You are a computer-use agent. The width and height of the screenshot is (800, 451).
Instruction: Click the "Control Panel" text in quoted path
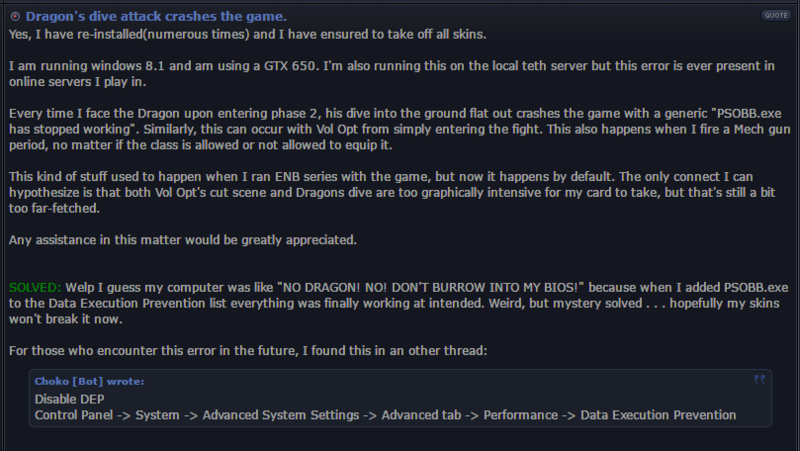pyautogui.click(x=74, y=415)
